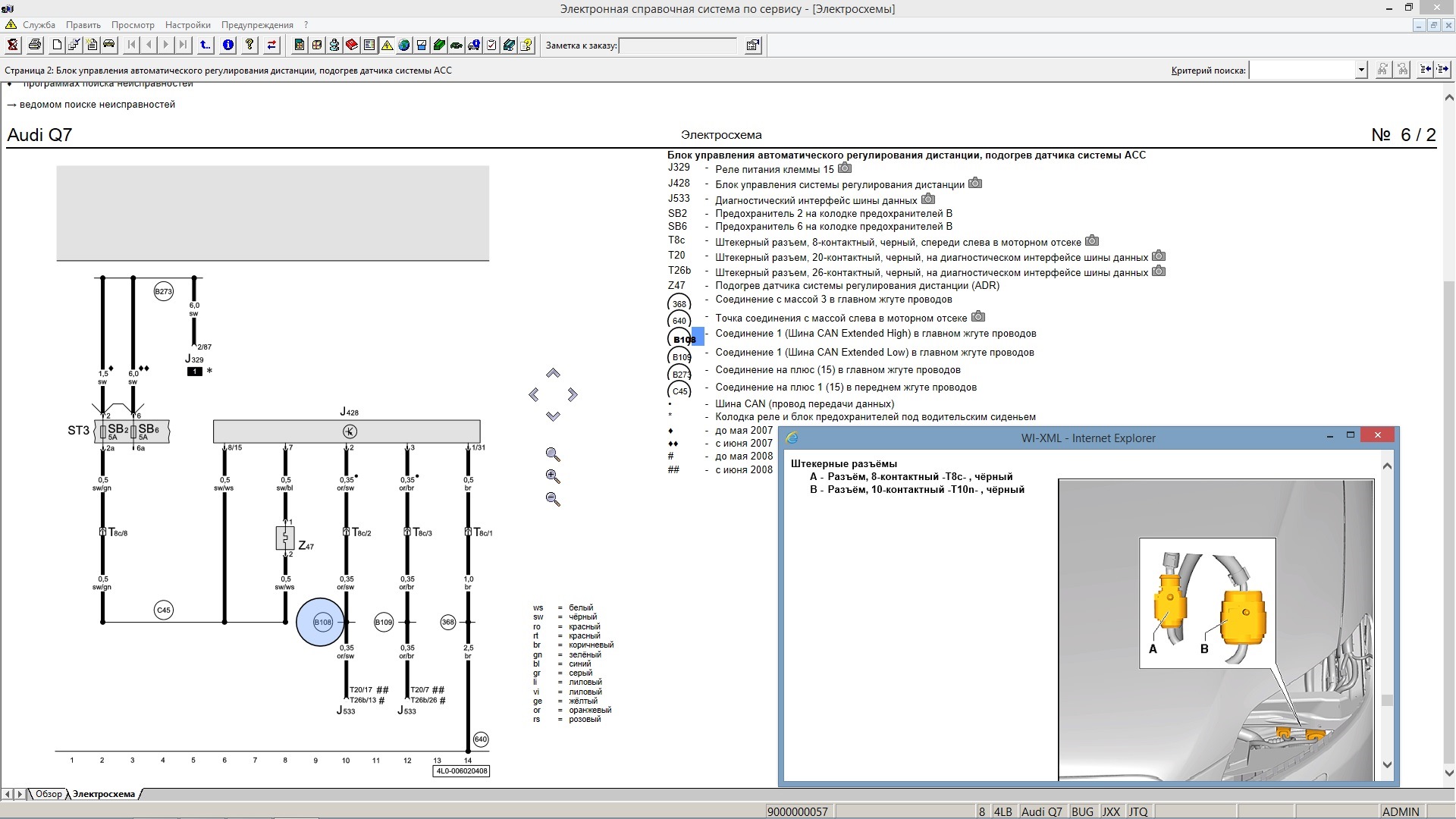Screen dimensions: 1456x819
Task: Click the blank new-document icon
Action: point(57,45)
